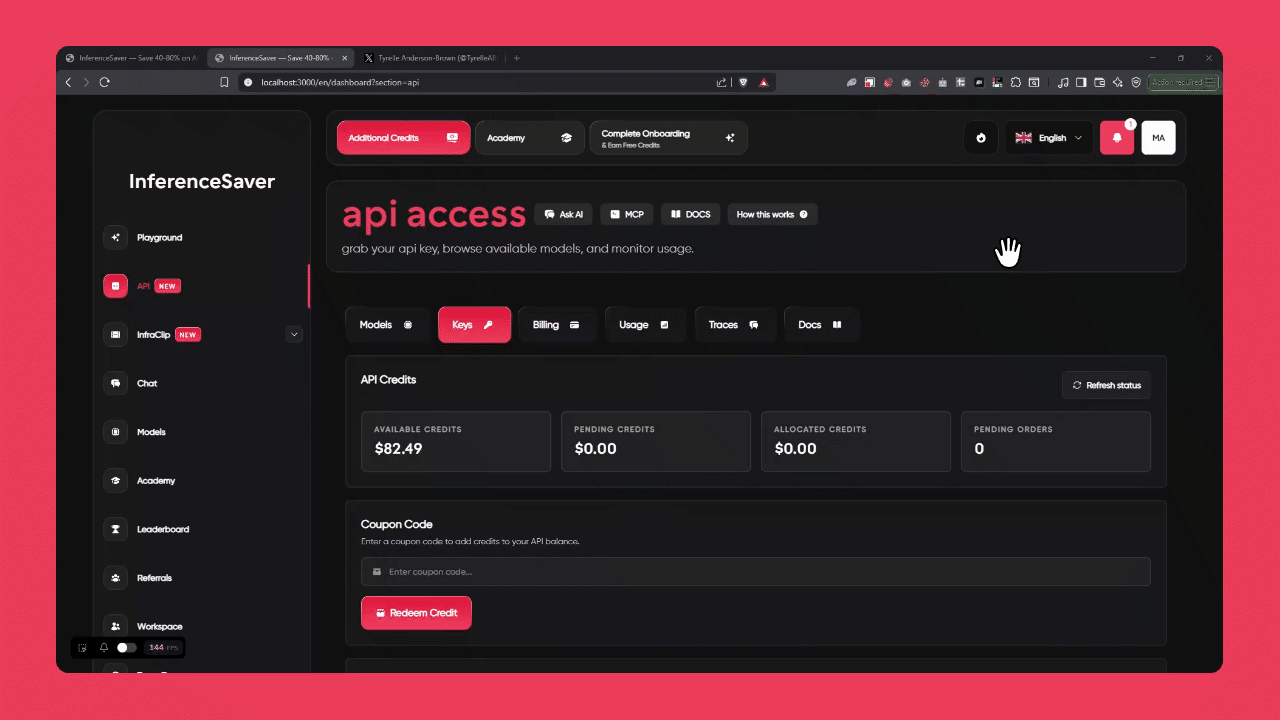Switch to the Usage tab
This screenshot has width=1280, height=720.
pyautogui.click(x=646, y=325)
